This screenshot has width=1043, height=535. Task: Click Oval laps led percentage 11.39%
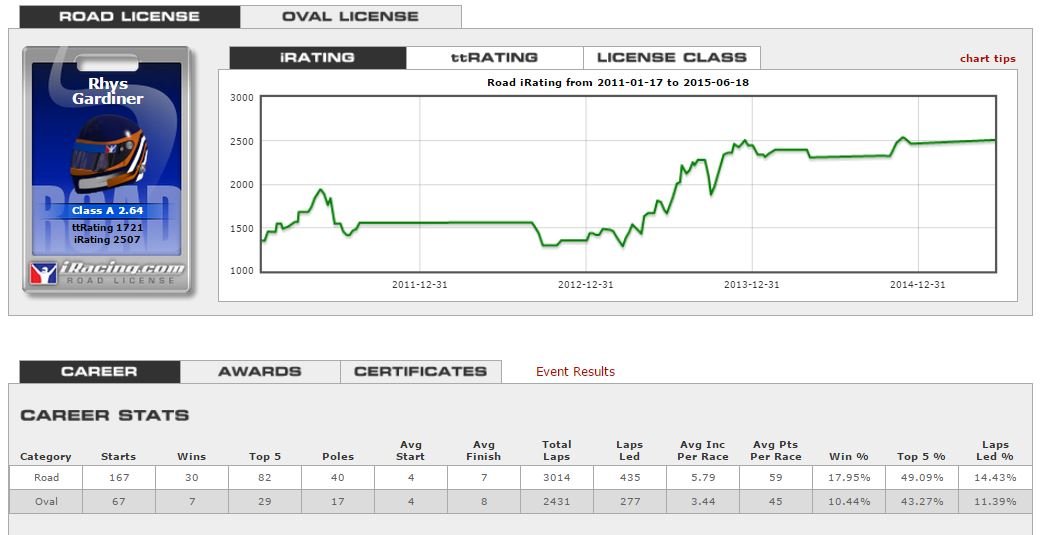tap(995, 502)
